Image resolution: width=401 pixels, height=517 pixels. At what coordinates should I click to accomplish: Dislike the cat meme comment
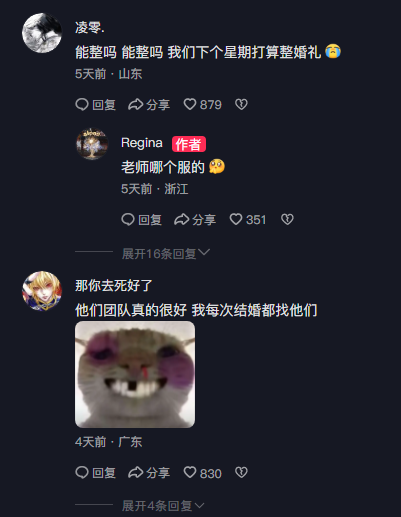pos(241,473)
